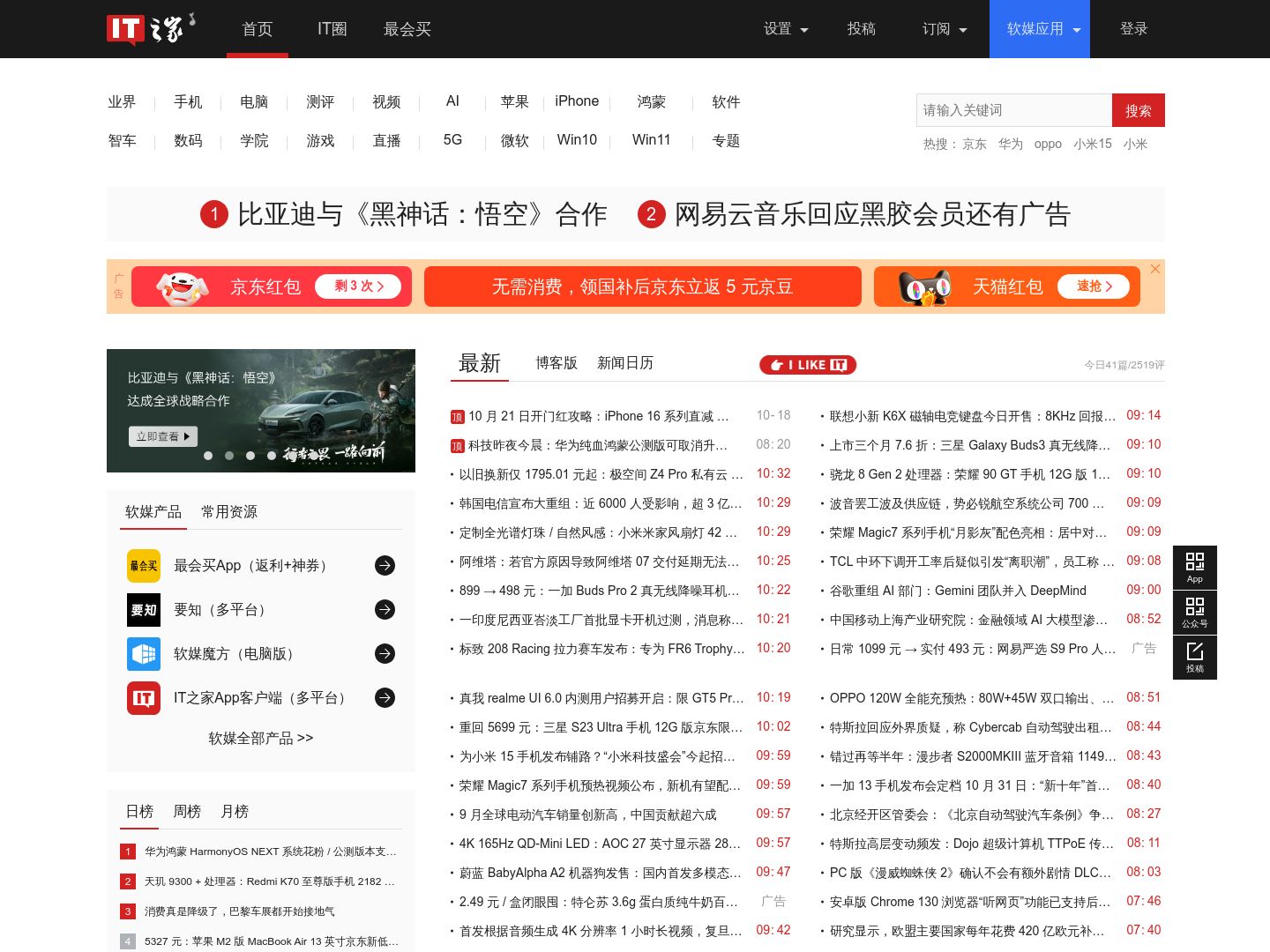
Task: Open the 公众号 QR code sidebar icon
Action: pyautogui.click(x=1195, y=613)
